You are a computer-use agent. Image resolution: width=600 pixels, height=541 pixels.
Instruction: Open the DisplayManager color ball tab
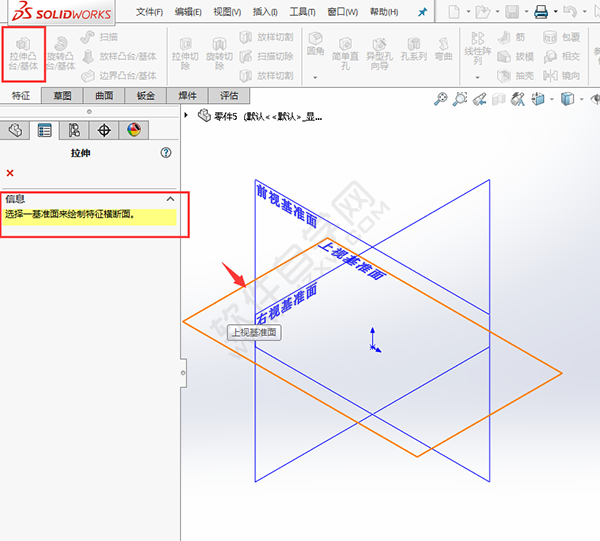click(x=134, y=130)
